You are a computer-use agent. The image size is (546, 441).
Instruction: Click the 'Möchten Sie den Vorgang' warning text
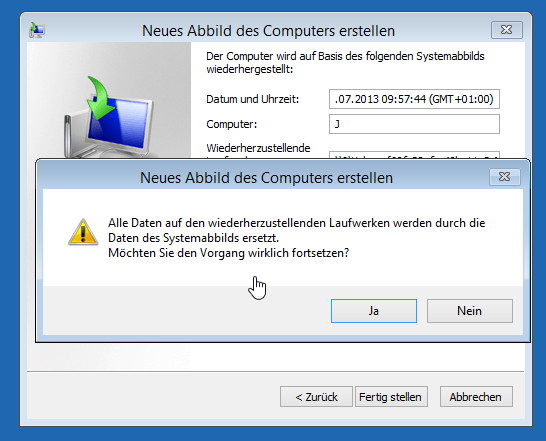point(228,253)
